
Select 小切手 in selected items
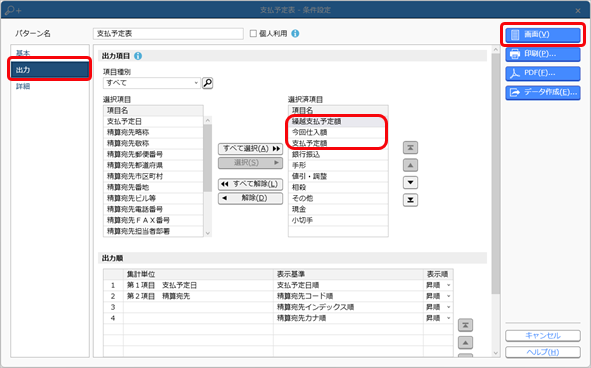click(338, 220)
